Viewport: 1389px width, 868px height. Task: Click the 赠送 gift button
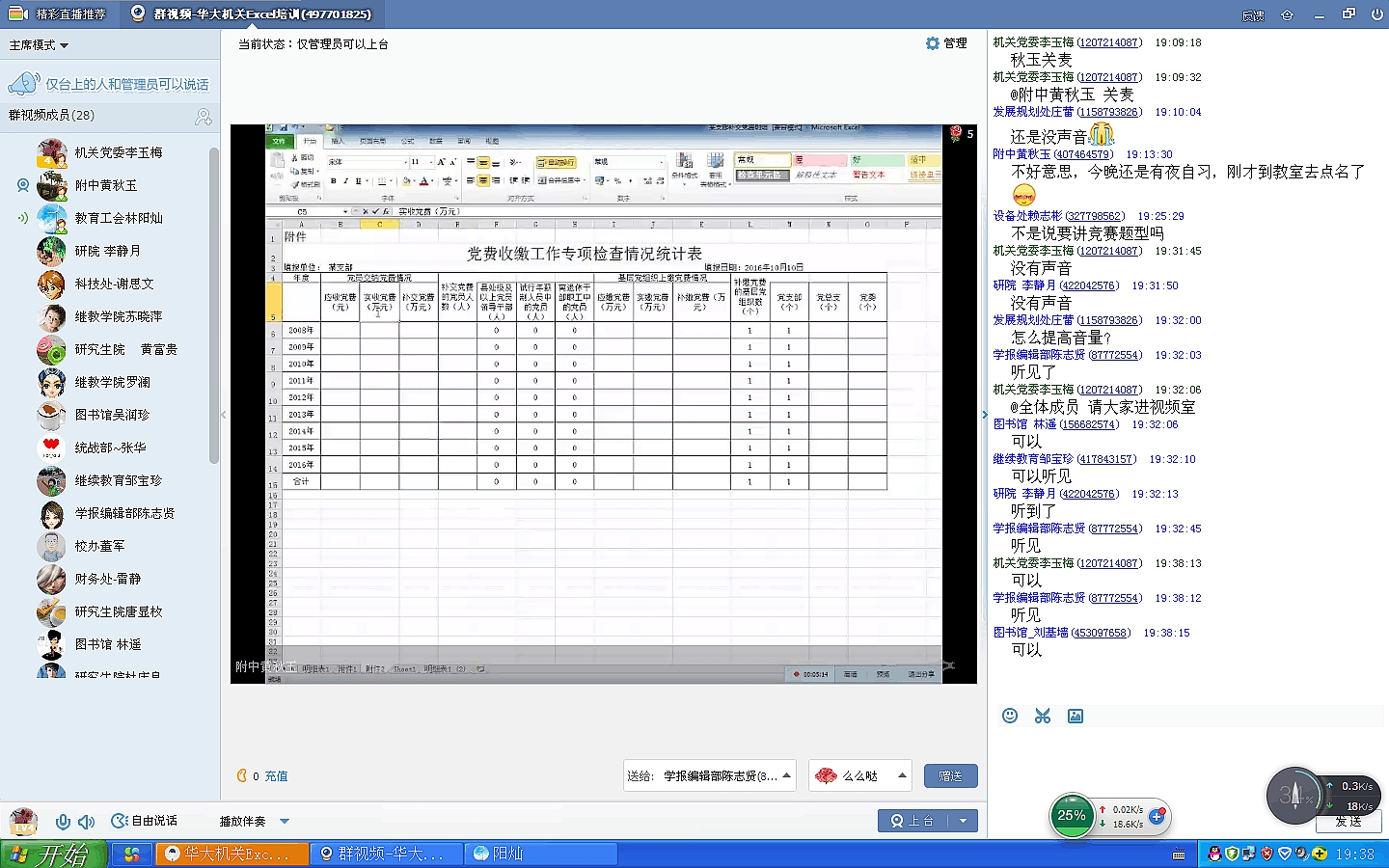pos(950,775)
